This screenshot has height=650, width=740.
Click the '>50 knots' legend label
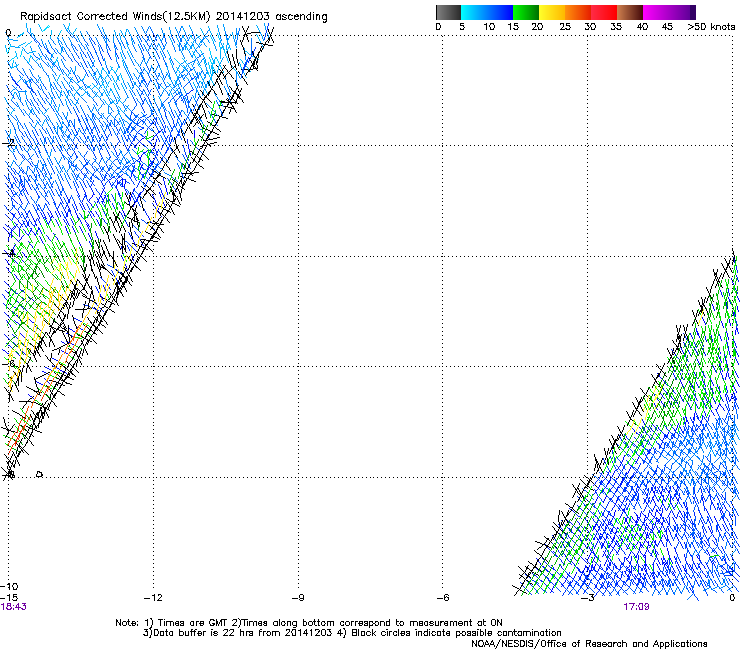point(711,27)
